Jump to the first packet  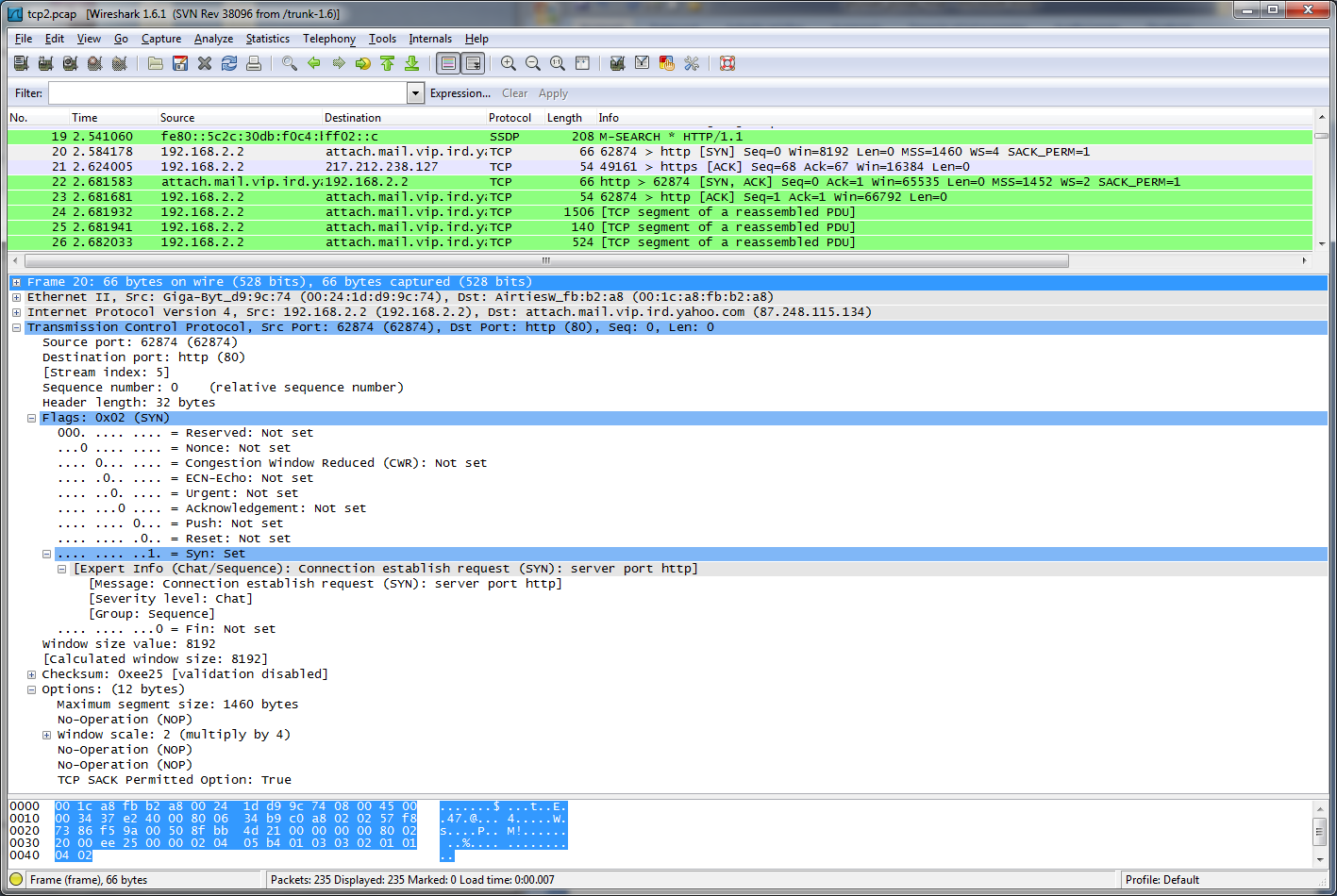[388, 63]
